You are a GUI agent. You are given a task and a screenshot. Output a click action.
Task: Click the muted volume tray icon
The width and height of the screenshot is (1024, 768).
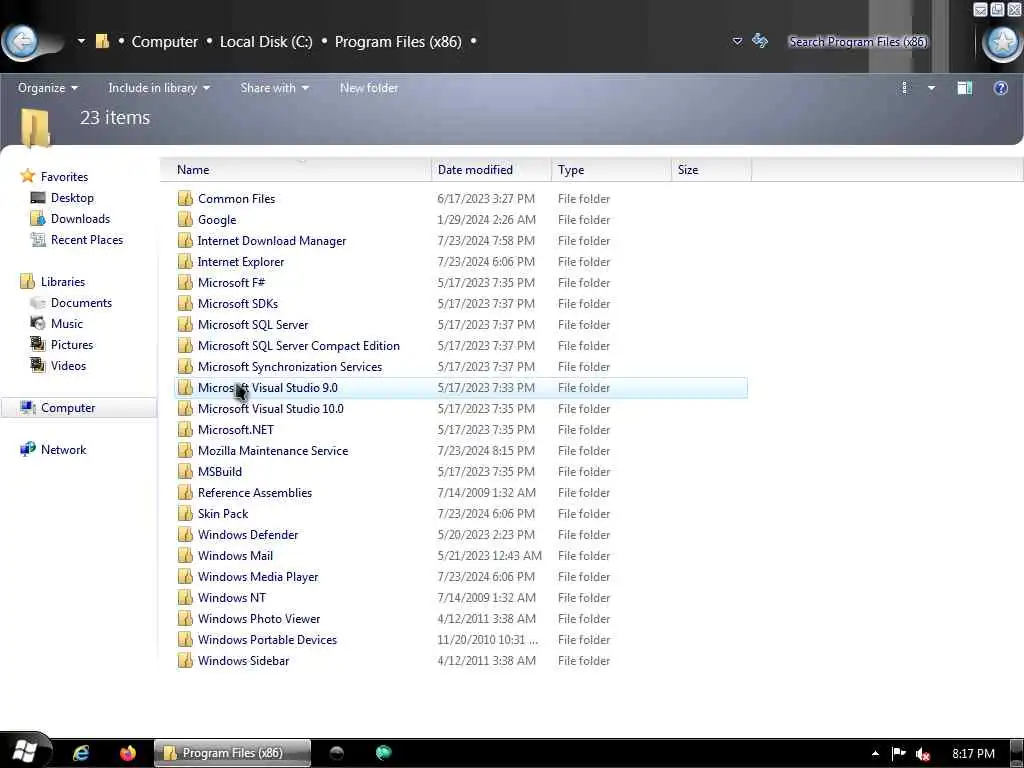(922, 754)
